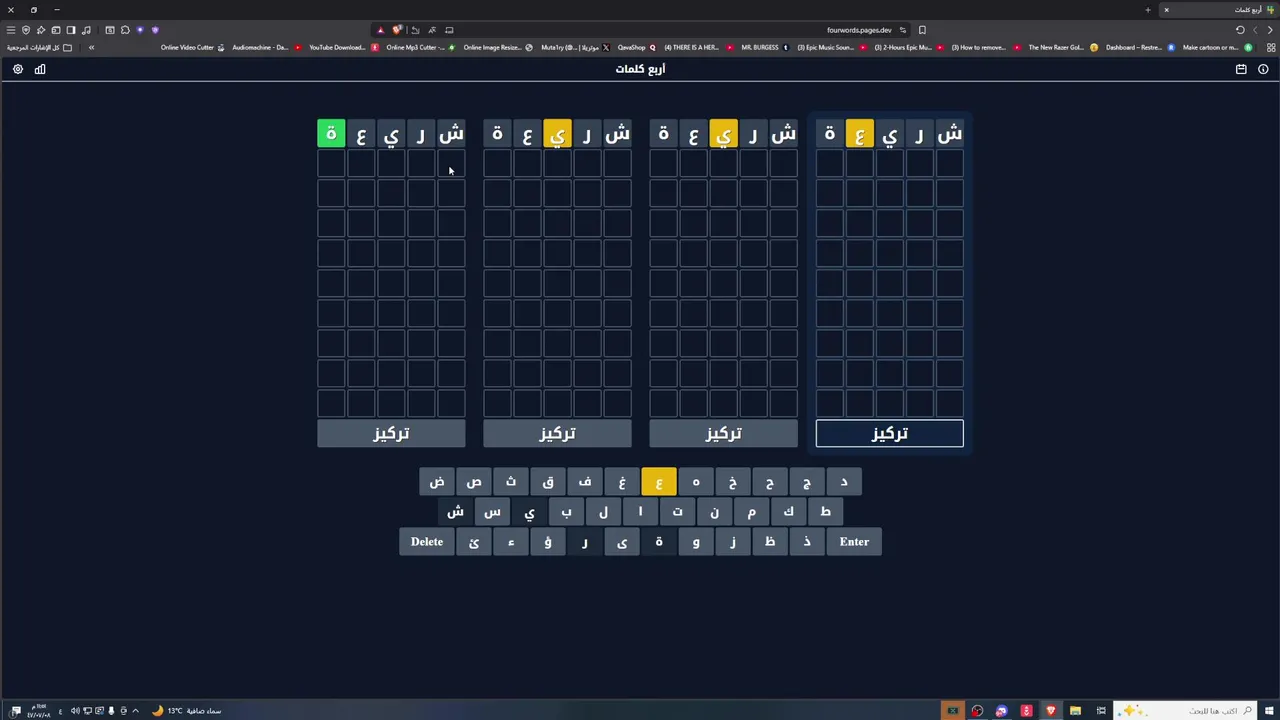Click the أربع كلمات page title

pos(640,69)
